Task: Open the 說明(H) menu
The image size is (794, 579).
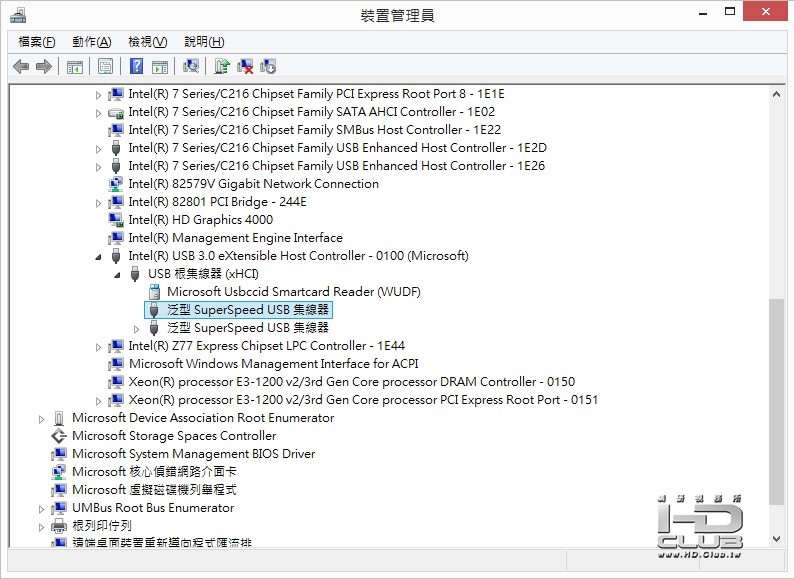Action: 204,42
